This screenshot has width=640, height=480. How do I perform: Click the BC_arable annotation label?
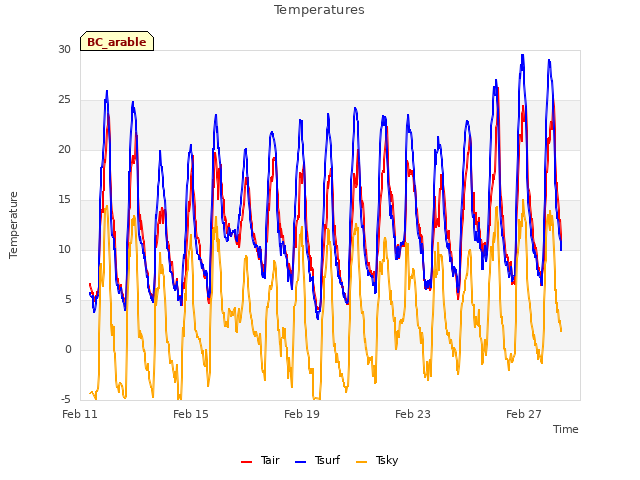(117, 41)
